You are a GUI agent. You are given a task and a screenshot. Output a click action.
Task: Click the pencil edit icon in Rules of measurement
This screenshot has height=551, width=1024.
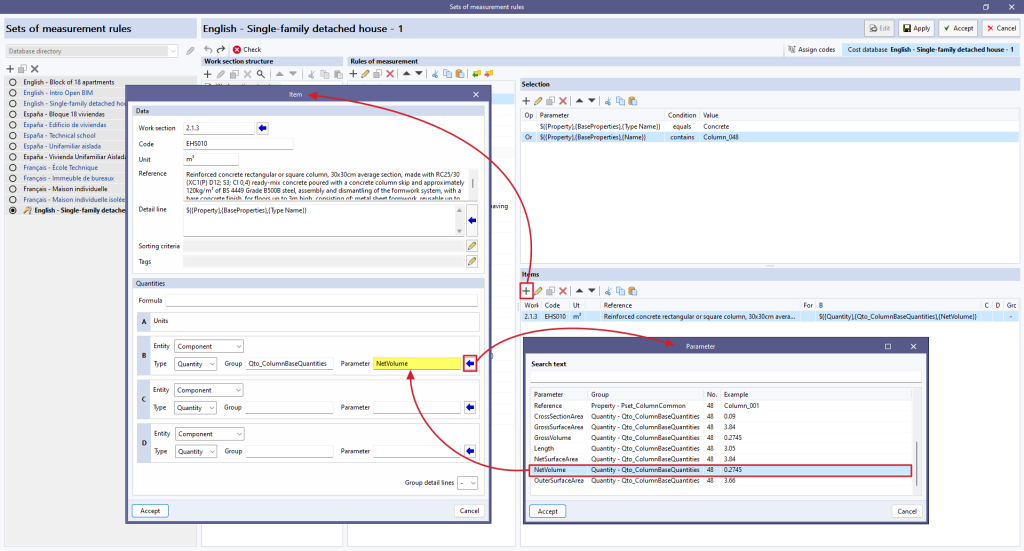(366, 74)
